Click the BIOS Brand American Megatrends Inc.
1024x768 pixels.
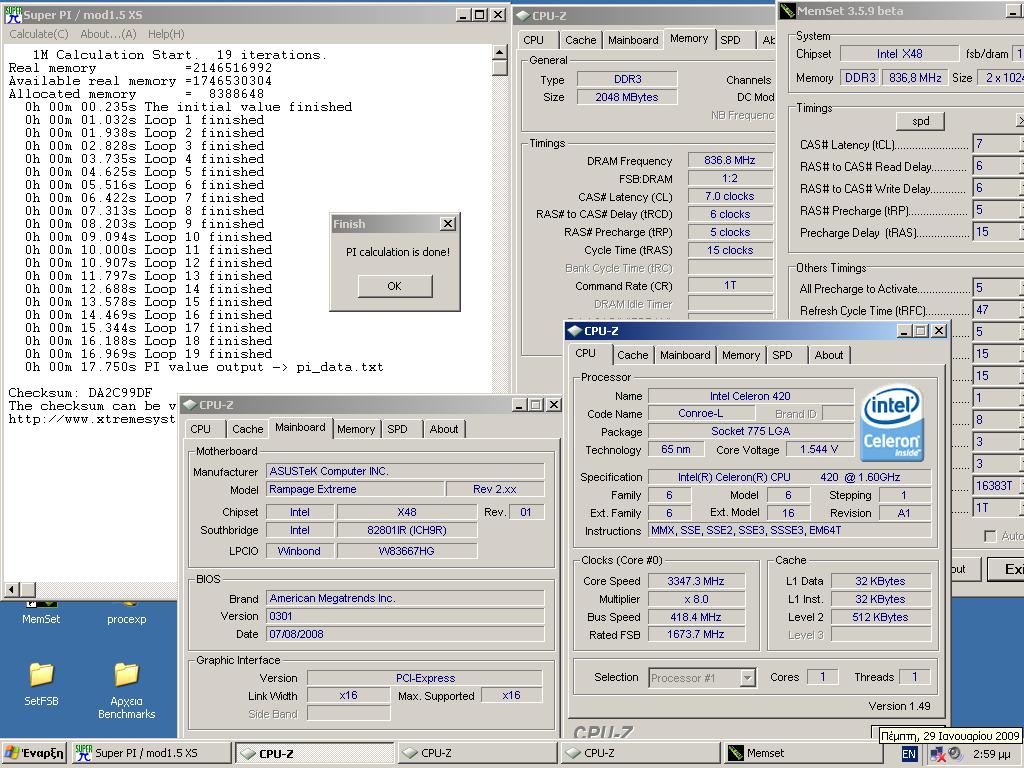click(x=405, y=598)
